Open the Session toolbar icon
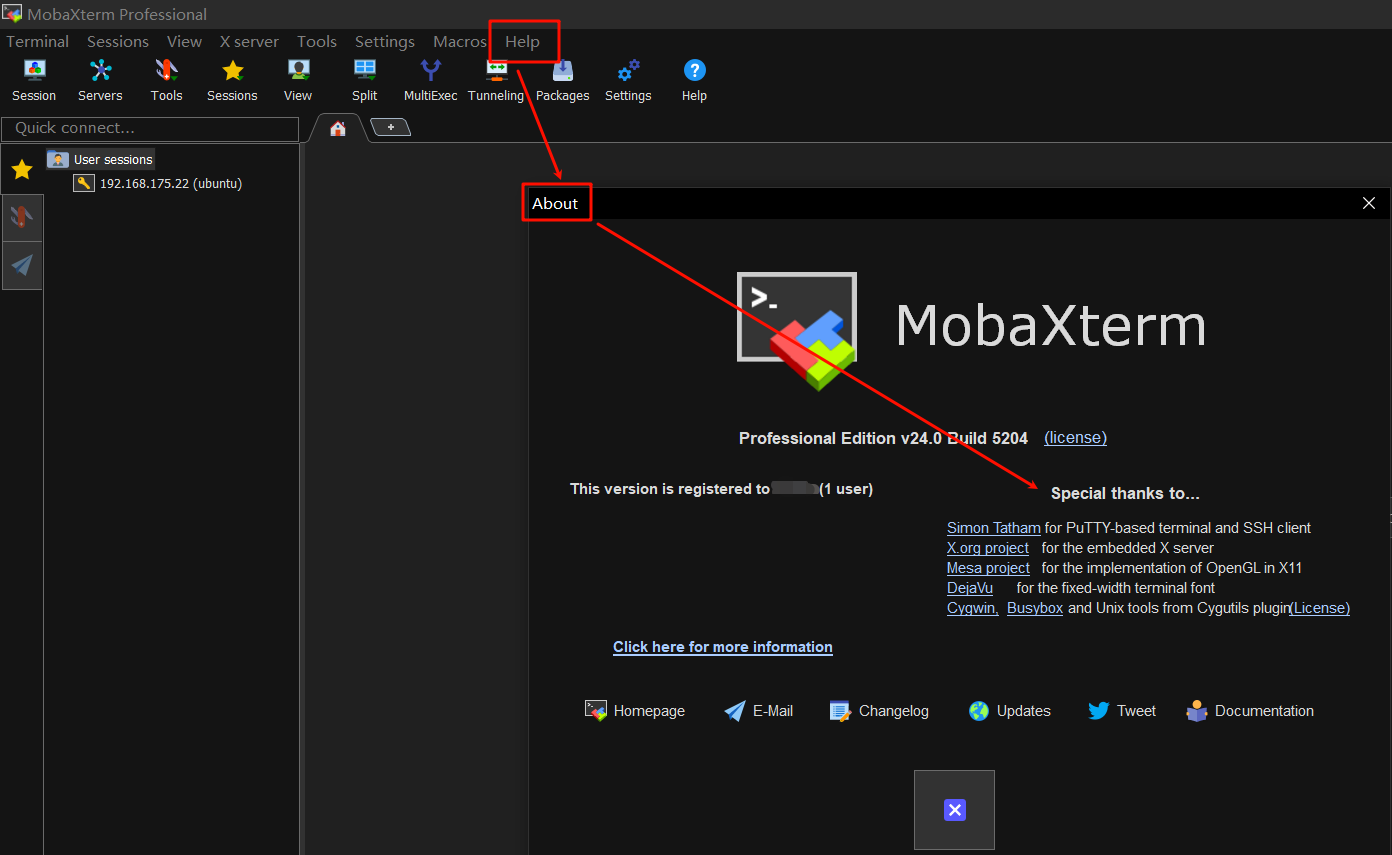This screenshot has height=855, width=1392. point(34,80)
